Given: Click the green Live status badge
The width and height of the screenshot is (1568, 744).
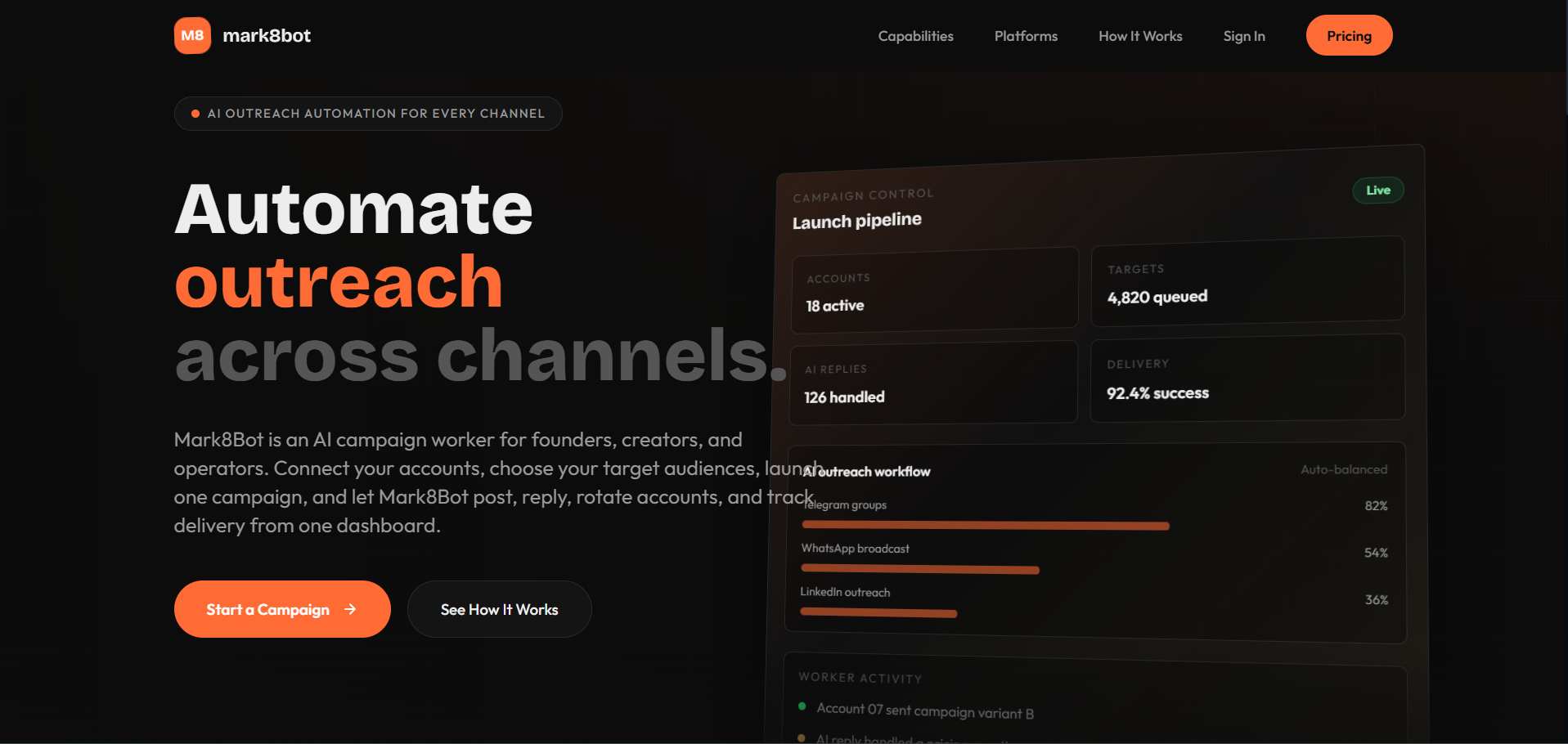Looking at the screenshot, I should pos(1378,190).
